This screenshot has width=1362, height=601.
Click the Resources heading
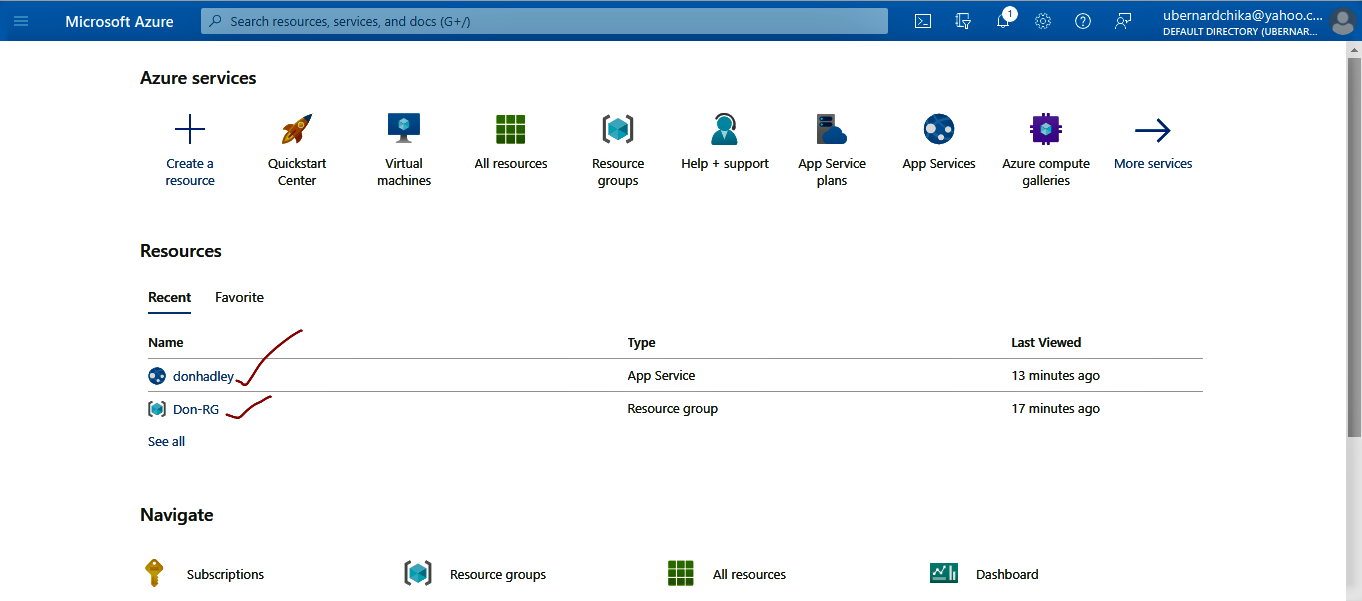(x=181, y=251)
